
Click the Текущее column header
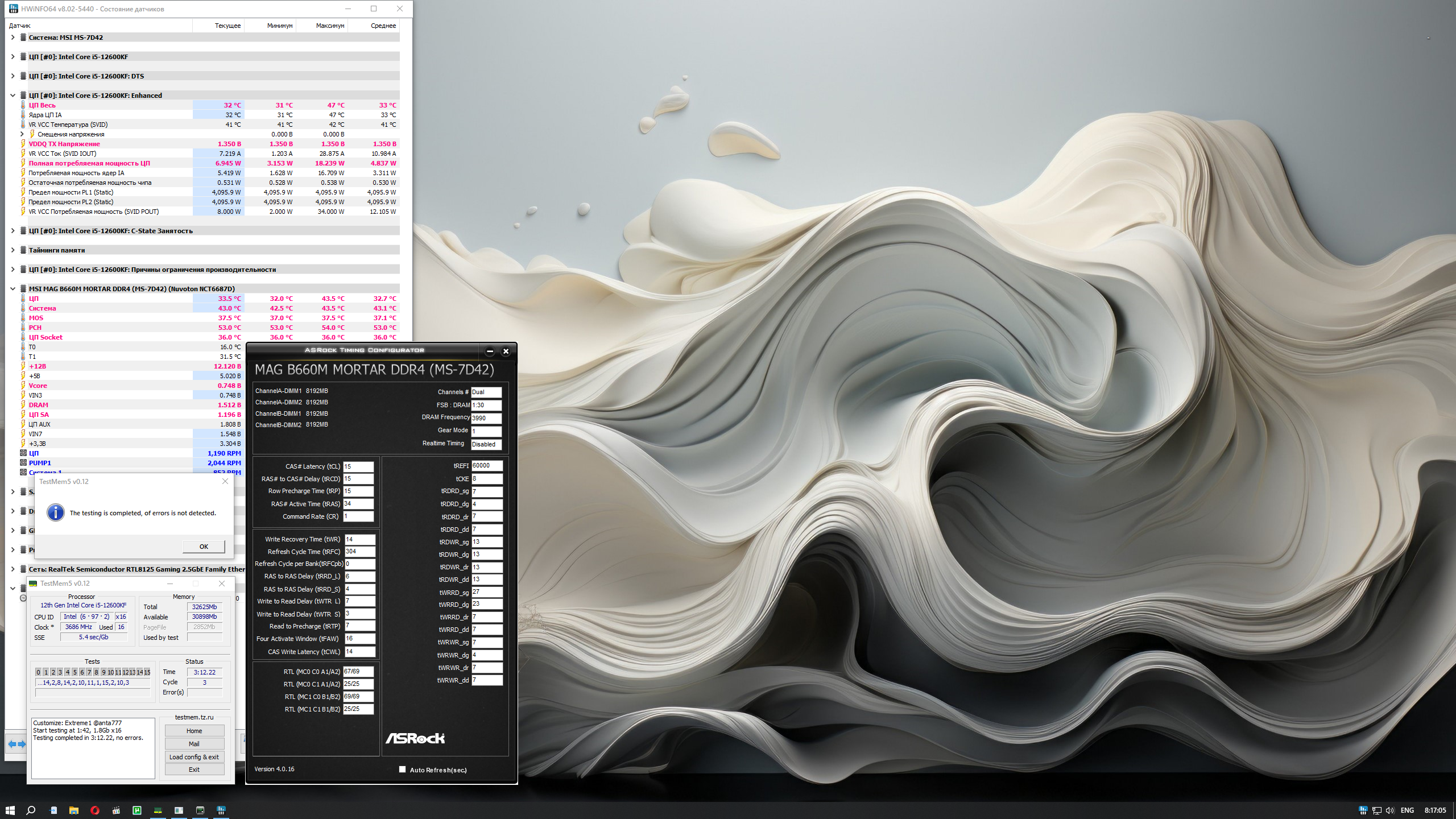[227, 26]
